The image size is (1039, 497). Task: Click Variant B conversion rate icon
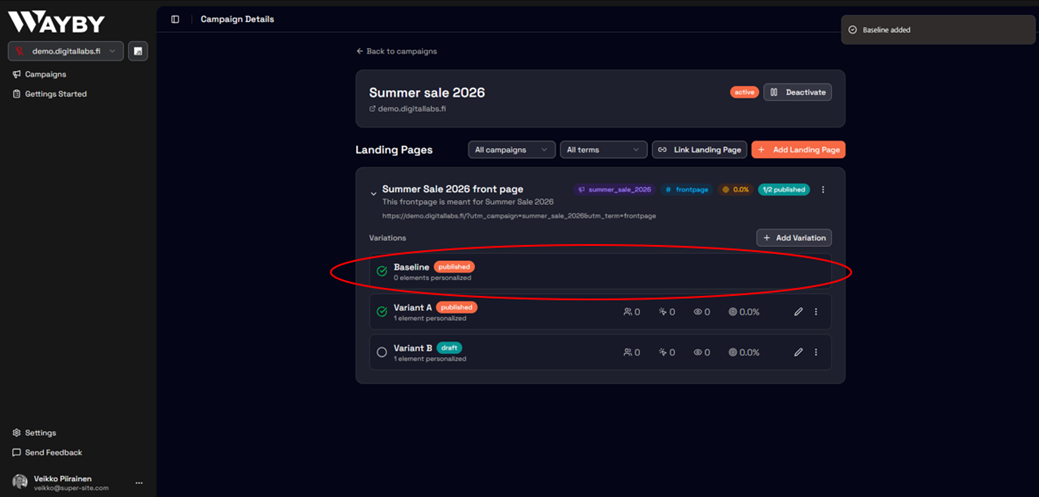pyautogui.click(x=733, y=353)
